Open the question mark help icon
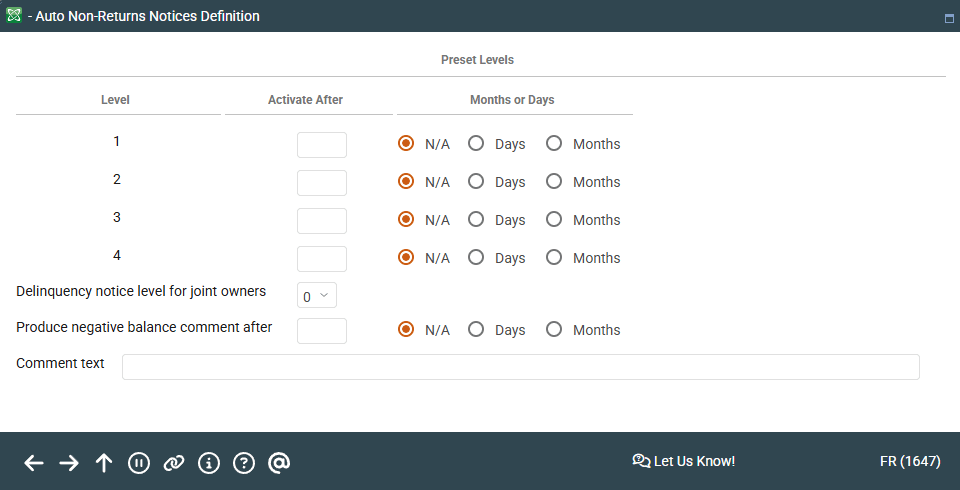Image resolution: width=960 pixels, height=490 pixels. point(244,463)
